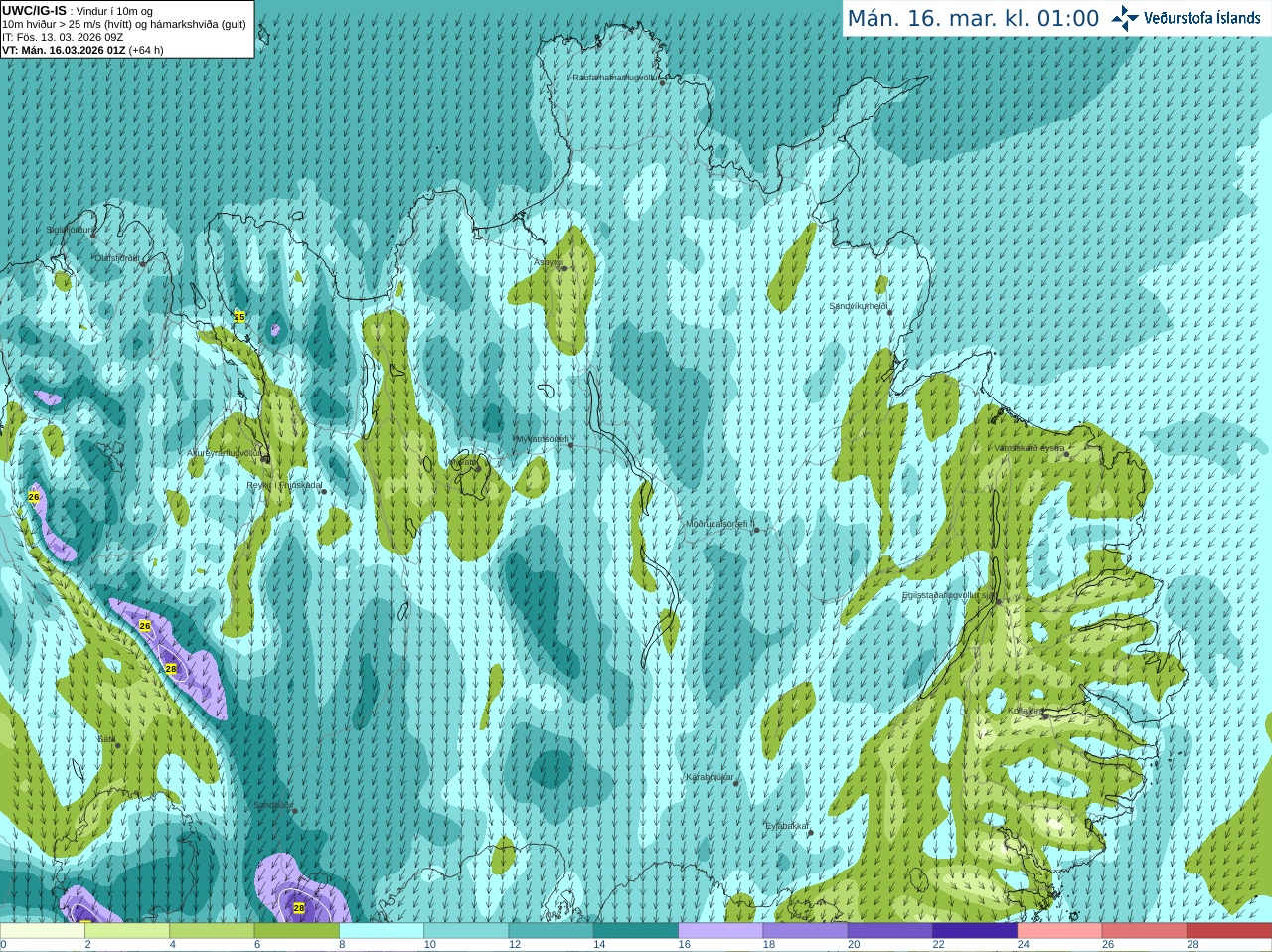The image size is (1272, 952).
Task: Click the IT: Fös. 13. 03. 2026 09Z line
Action: tap(63, 37)
